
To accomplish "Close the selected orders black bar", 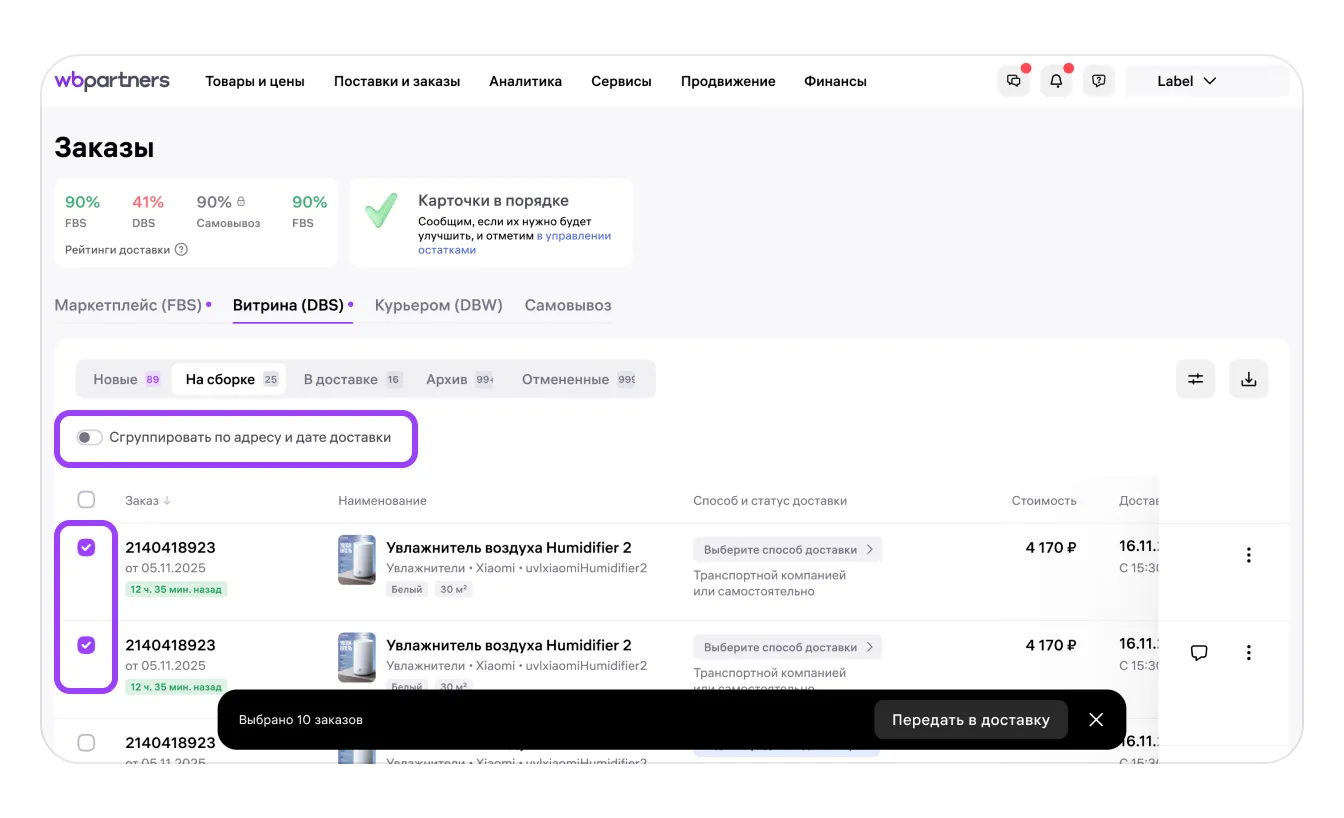I will 1096,720.
